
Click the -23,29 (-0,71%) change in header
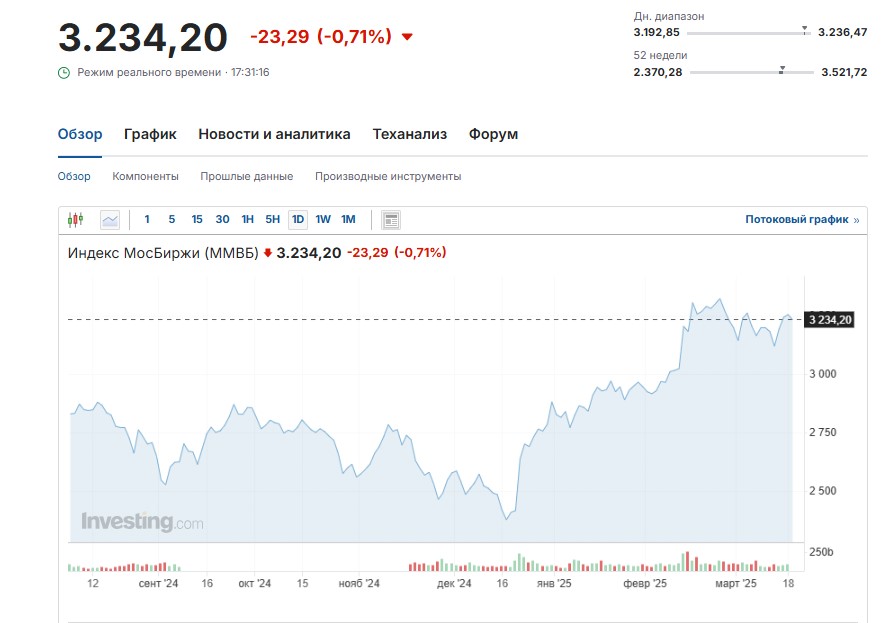point(321,37)
